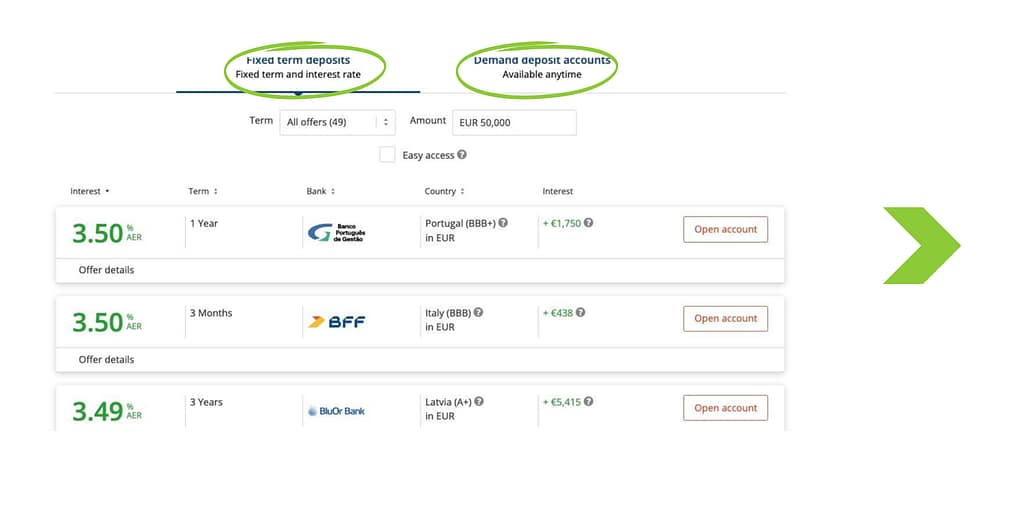Click the BFF bank logo

pos(337,321)
